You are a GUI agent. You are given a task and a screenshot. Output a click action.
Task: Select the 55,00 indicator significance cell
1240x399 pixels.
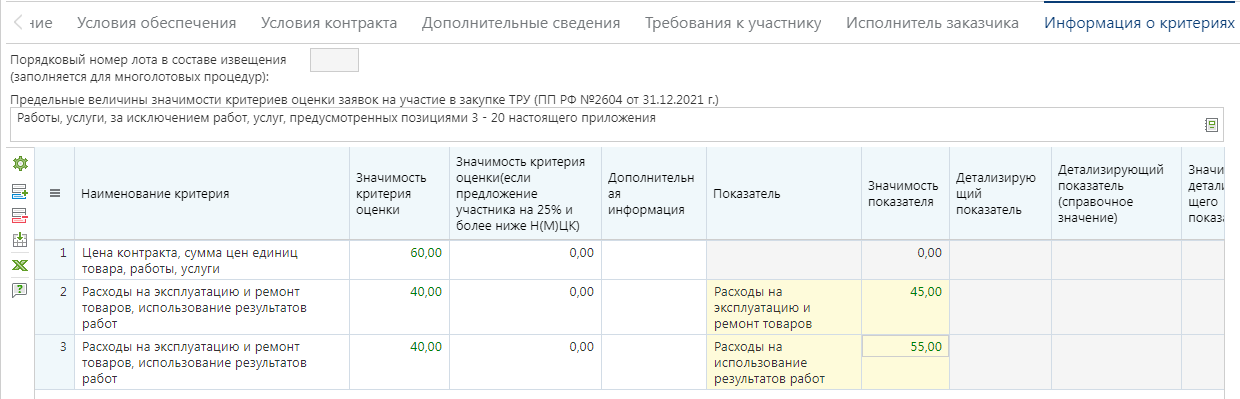(905, 347)
